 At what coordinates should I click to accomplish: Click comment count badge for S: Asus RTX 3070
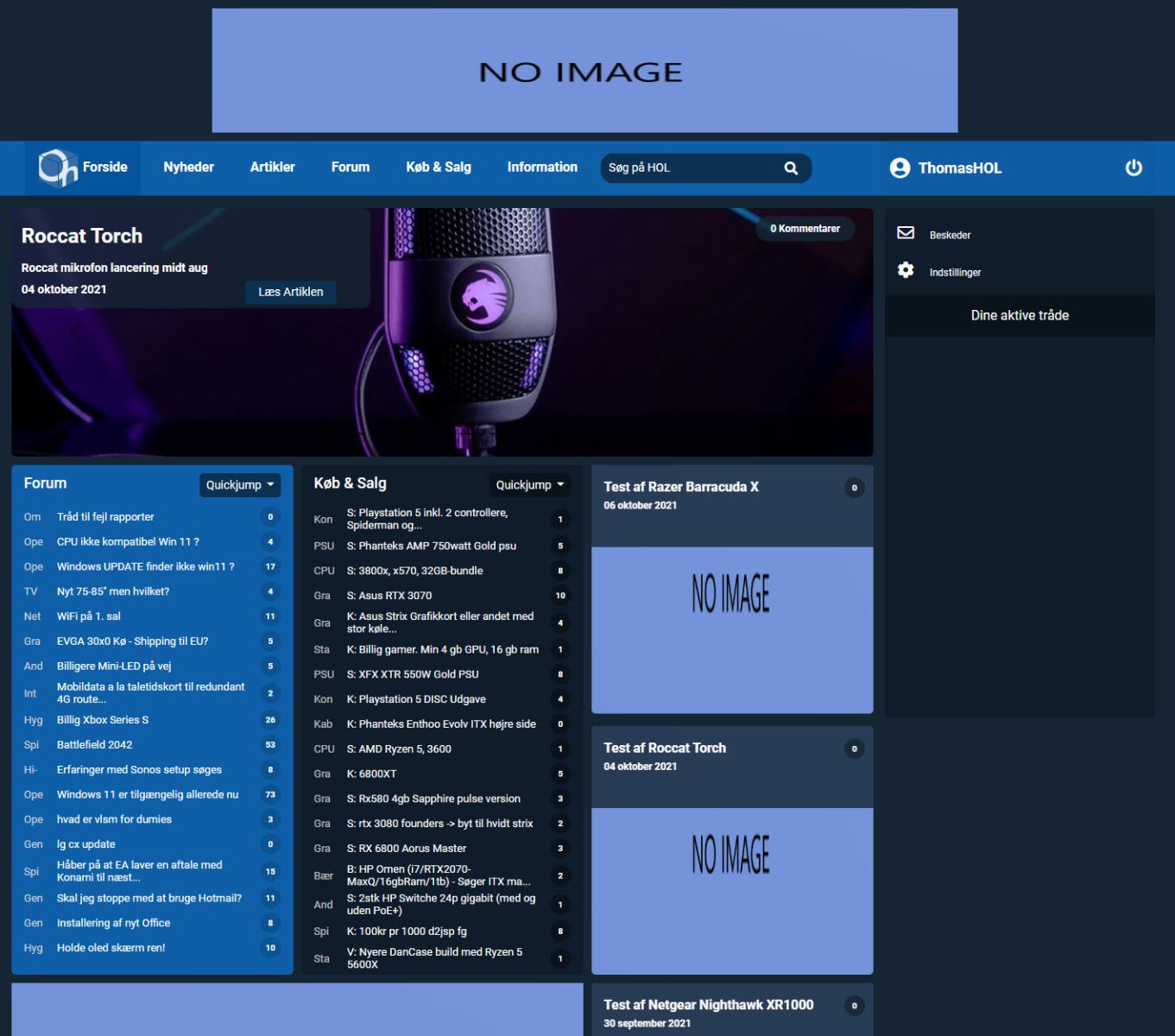tap(560, 596)
